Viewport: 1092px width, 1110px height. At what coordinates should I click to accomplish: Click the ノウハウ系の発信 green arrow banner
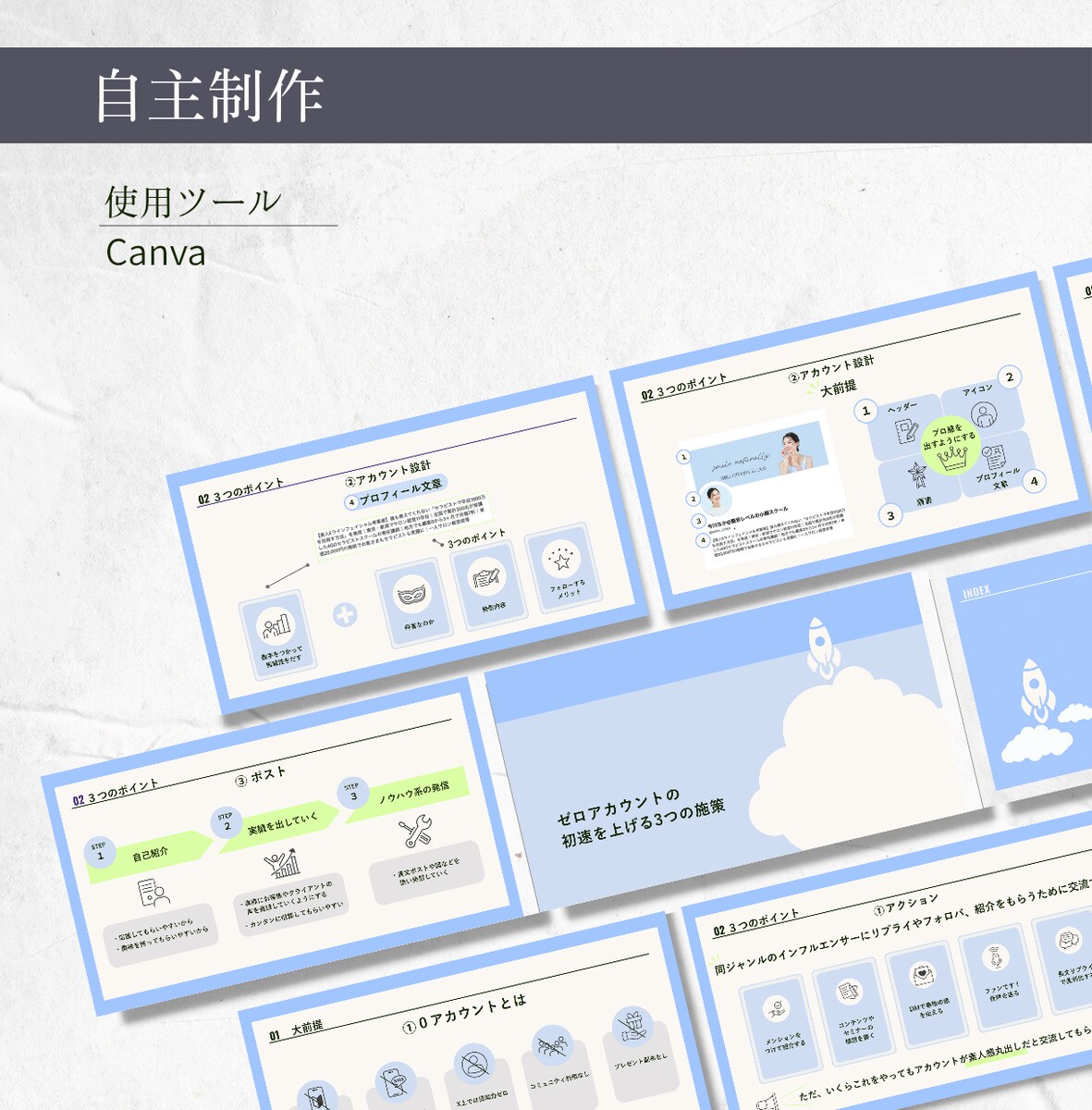pos(405,794)
